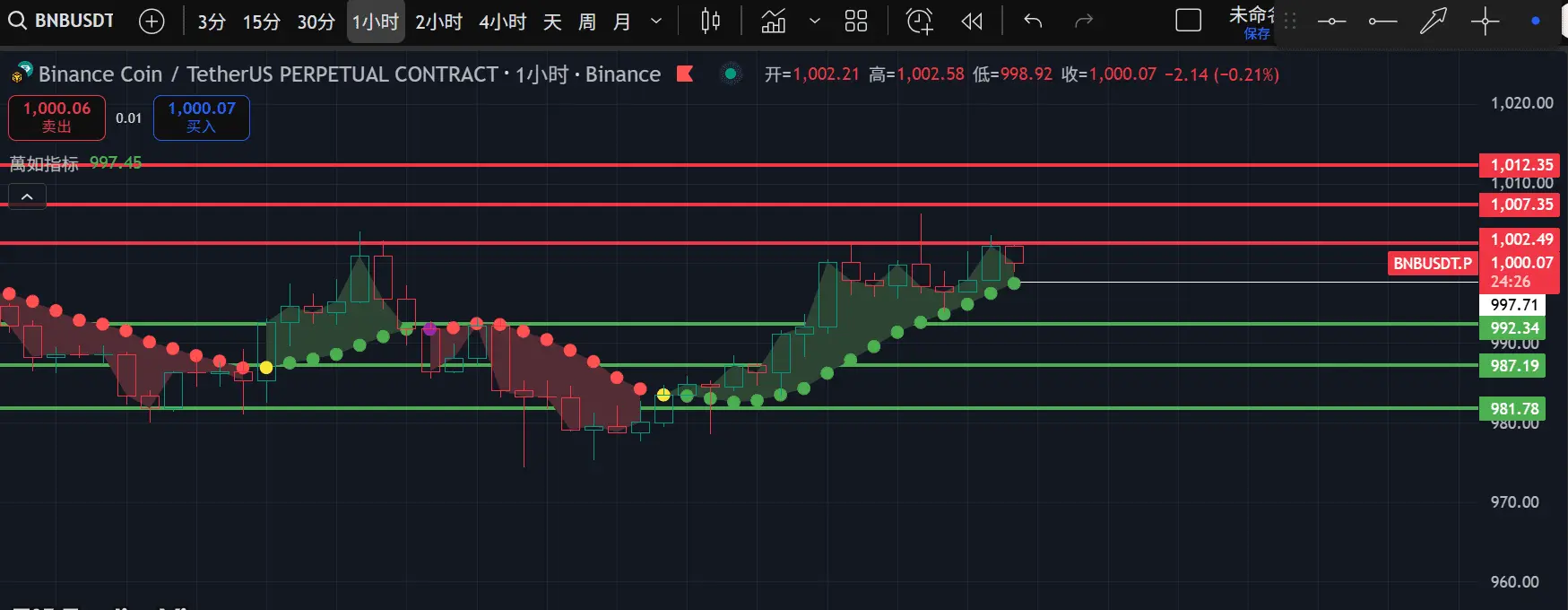Click the 1,020.00 price scale label
Screen dimensions: 1568x610
1521,103
